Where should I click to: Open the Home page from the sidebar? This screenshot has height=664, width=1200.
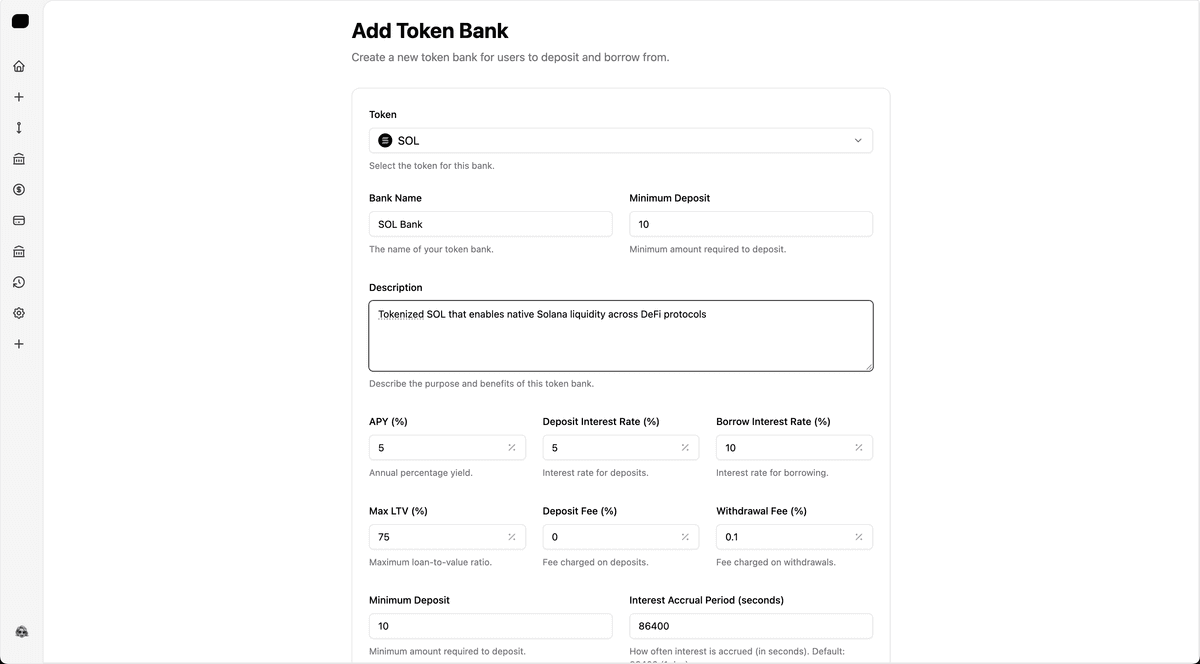pos(19,66)
